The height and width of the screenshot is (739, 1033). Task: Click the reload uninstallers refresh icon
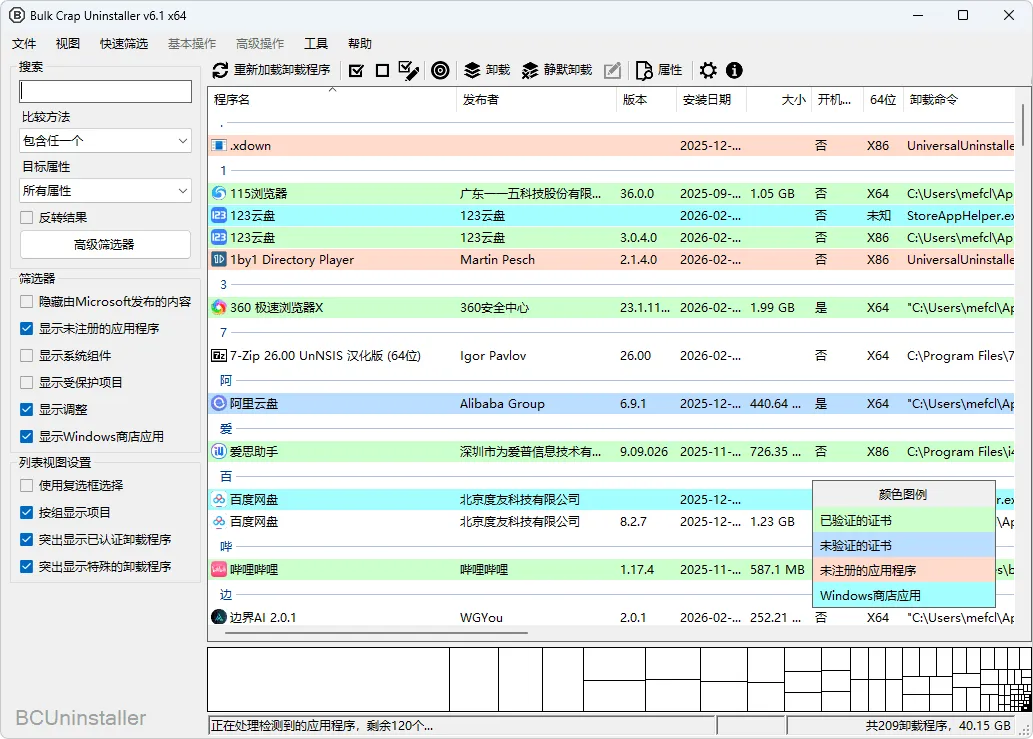[x=220, y=70]
